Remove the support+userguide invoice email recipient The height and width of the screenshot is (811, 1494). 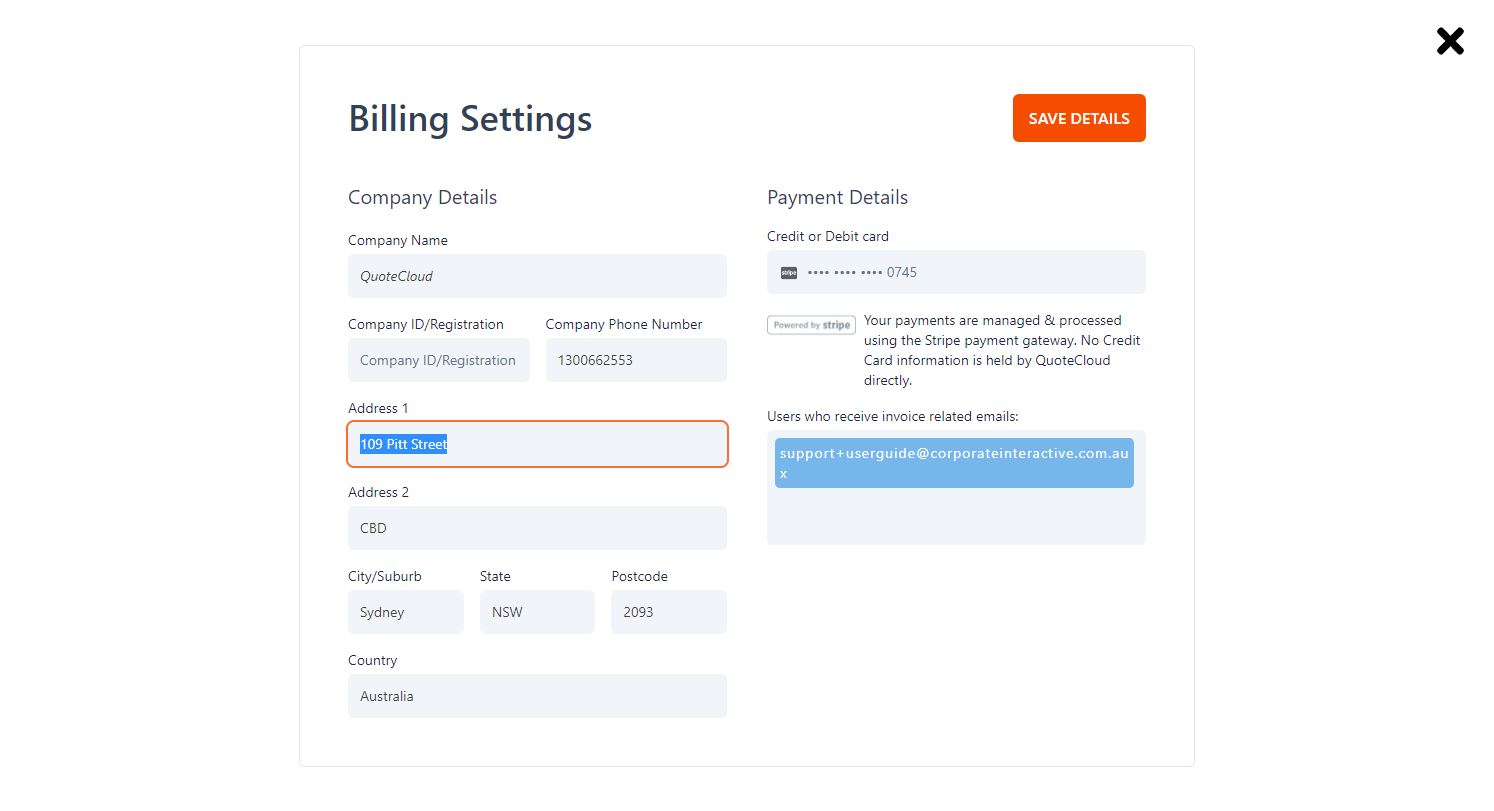point(783,473)
